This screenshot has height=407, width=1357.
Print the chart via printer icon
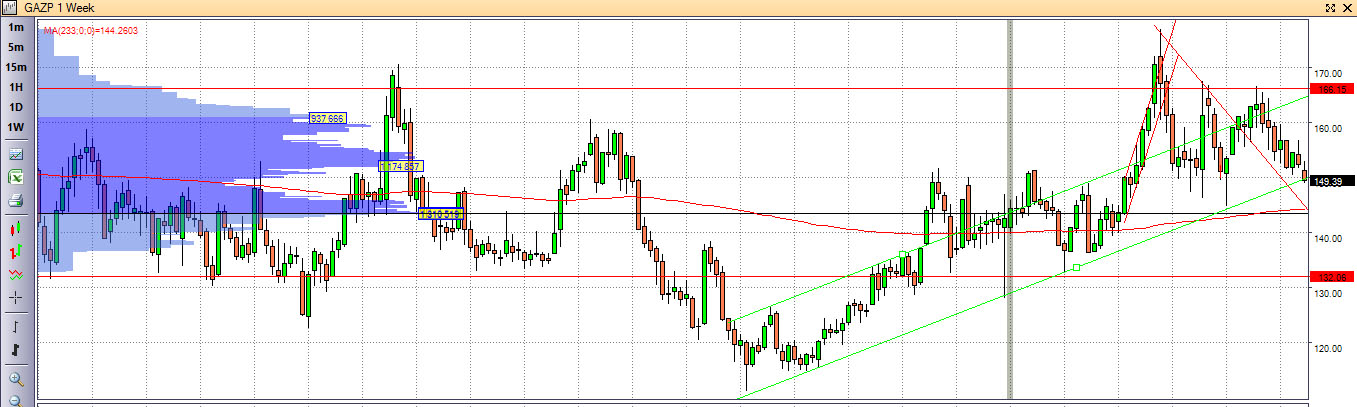click(x=16, y=201)
